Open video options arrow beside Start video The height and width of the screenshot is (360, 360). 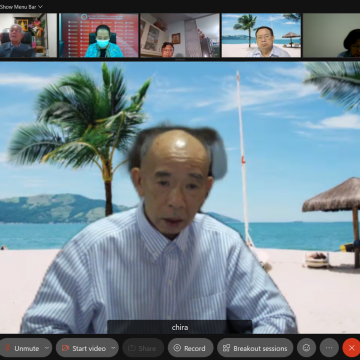[x=113, y=348]
